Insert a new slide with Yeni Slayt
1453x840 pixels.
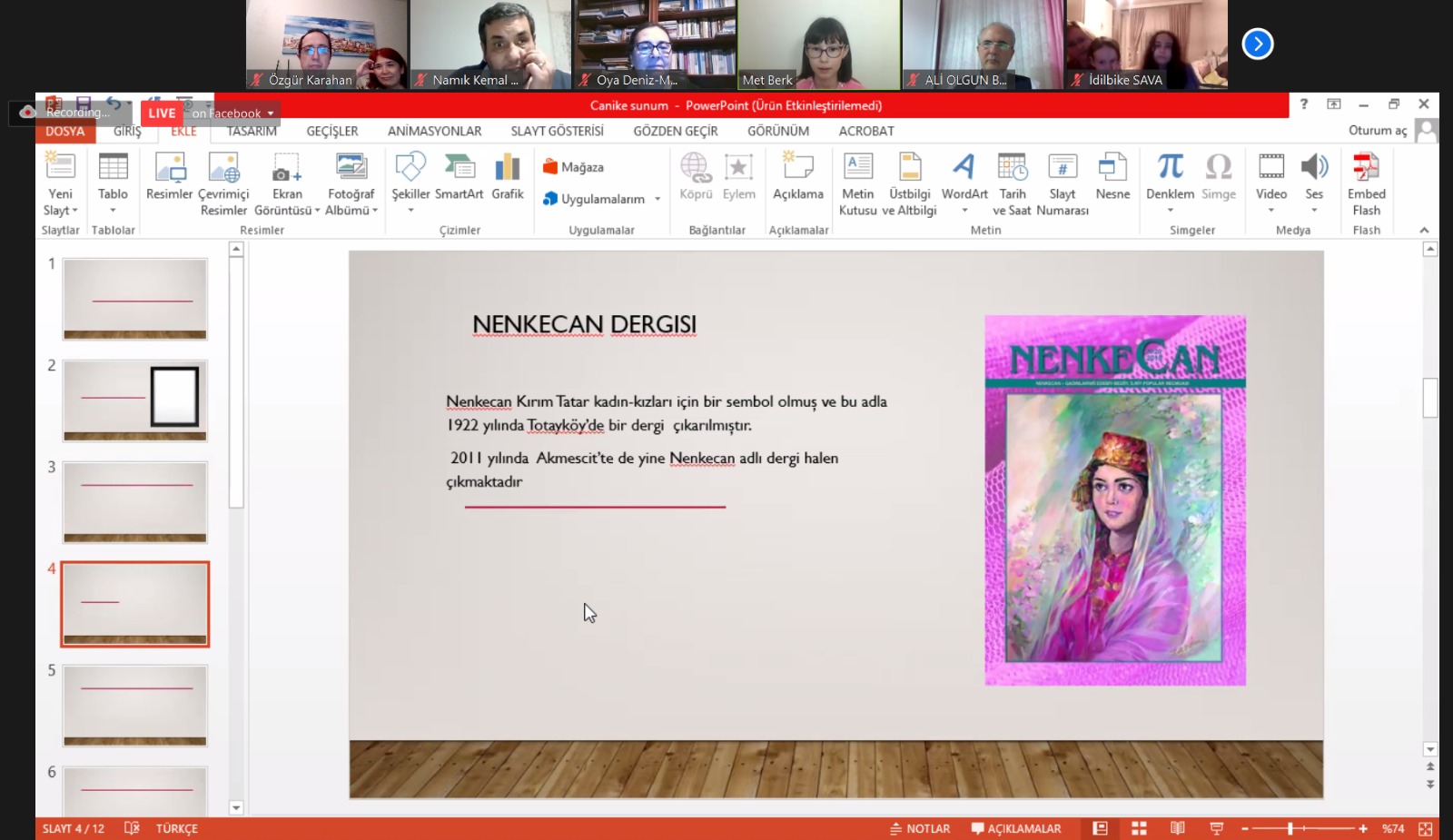pyautogui.click(x=60, y=185)
